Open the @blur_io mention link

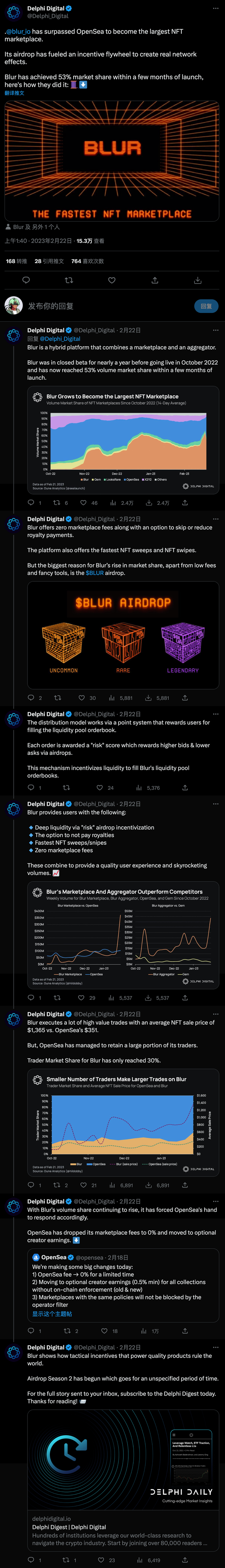point(19,32)
